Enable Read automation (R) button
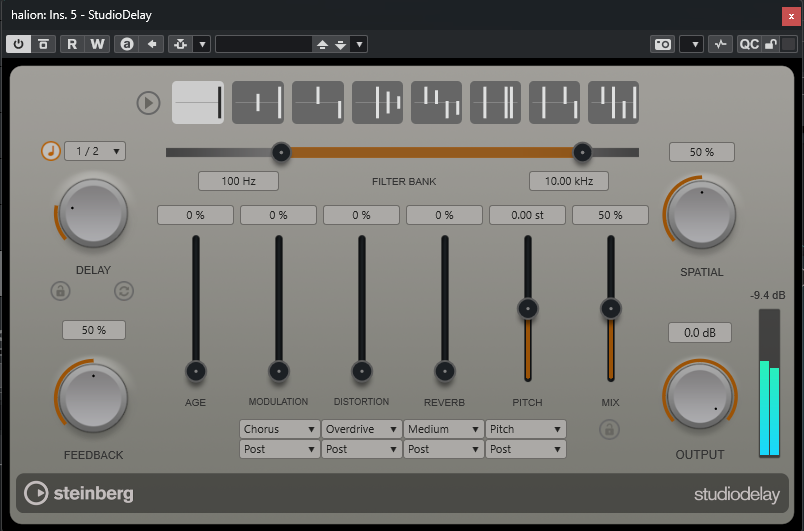The image size is (804, 531). click(72, 44)
